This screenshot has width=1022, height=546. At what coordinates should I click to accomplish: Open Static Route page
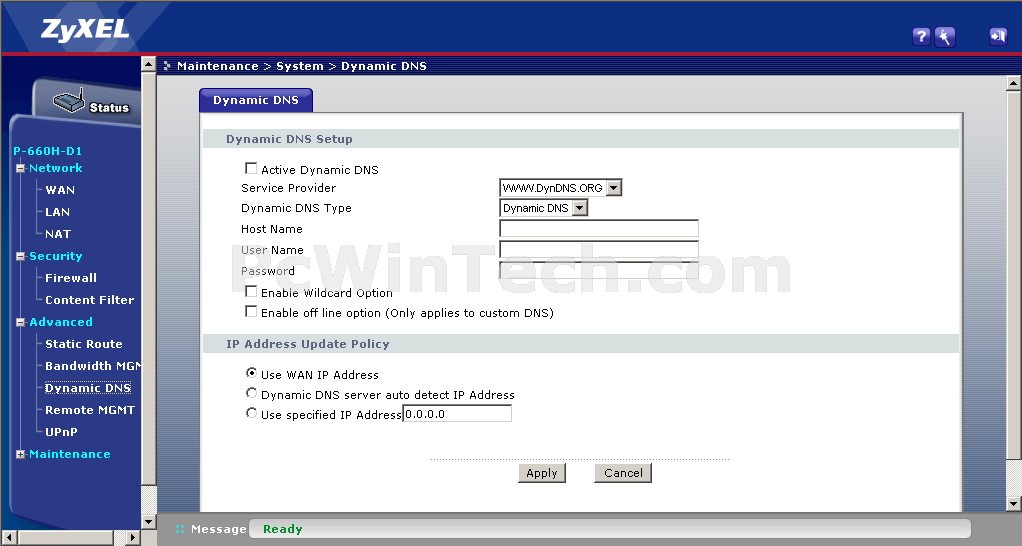tap(83, 344)
